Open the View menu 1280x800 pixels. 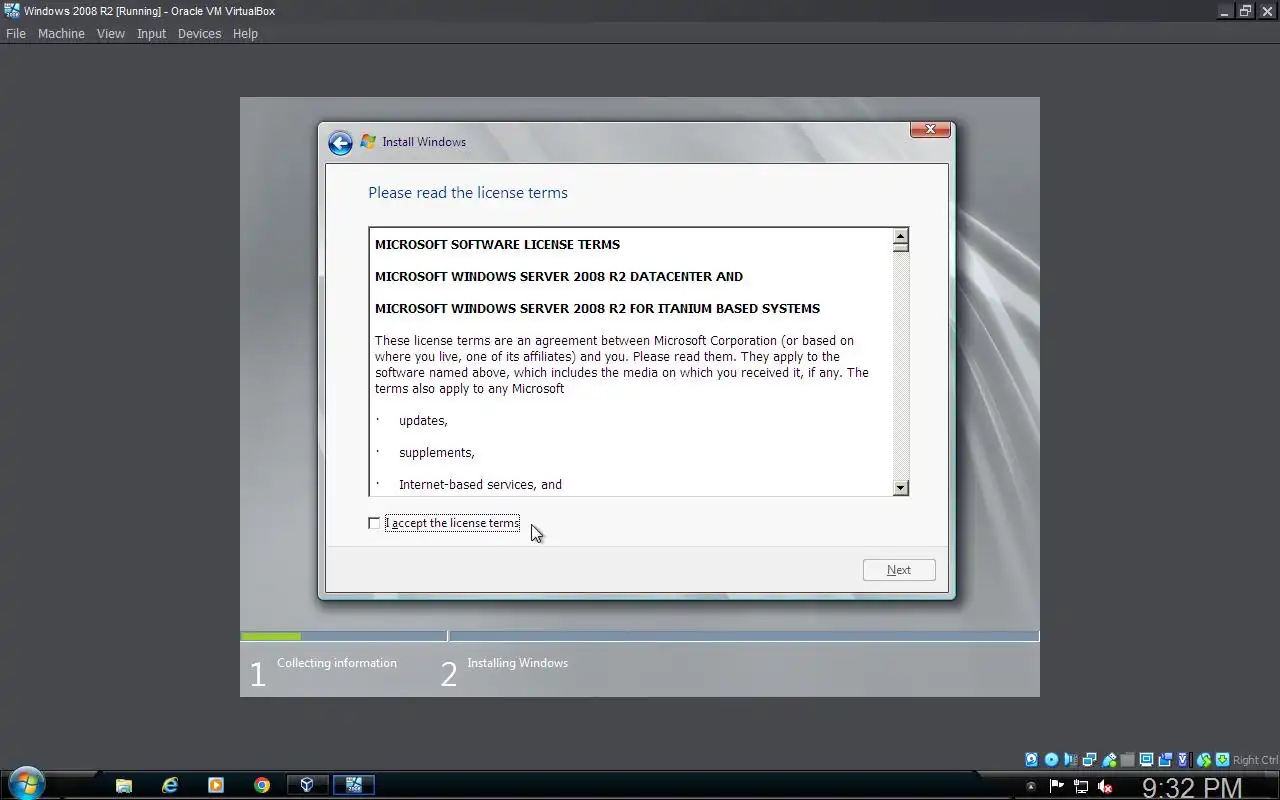coord(111,33)
